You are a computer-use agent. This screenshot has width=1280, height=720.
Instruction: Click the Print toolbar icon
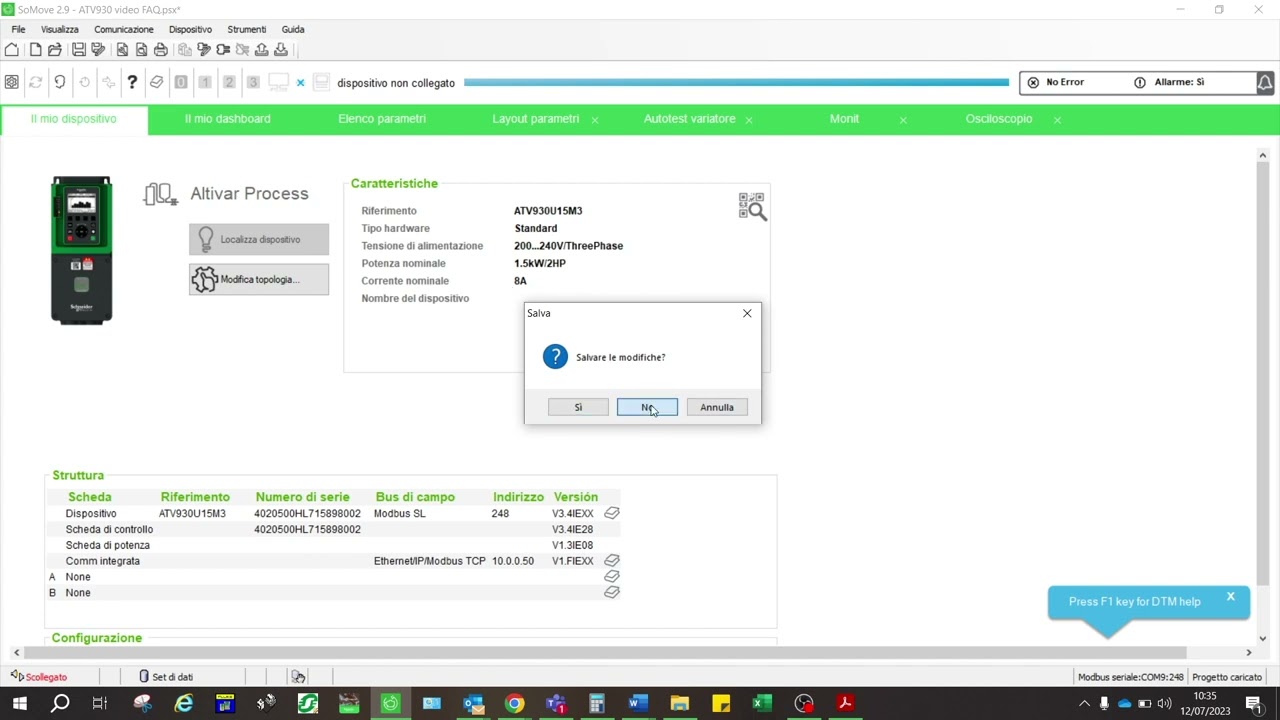click(160, 50)
